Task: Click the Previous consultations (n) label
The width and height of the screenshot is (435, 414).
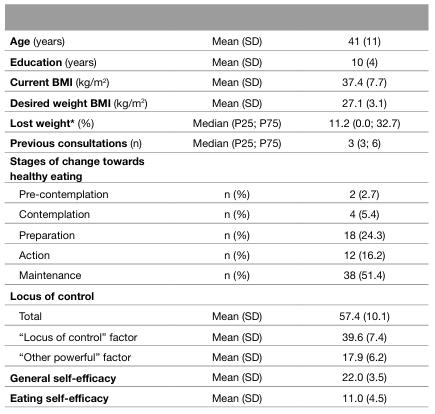Action: [x=76, y=143]
